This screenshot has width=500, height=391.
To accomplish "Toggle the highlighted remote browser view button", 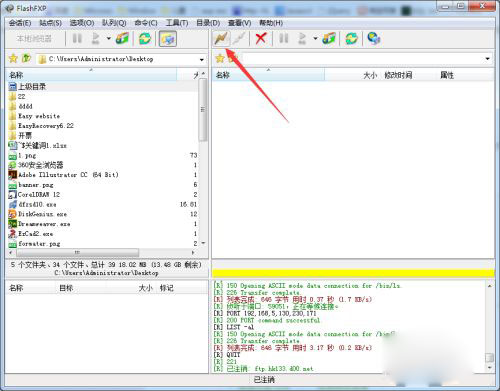I will pyautogui.click(x=168, y=39).
